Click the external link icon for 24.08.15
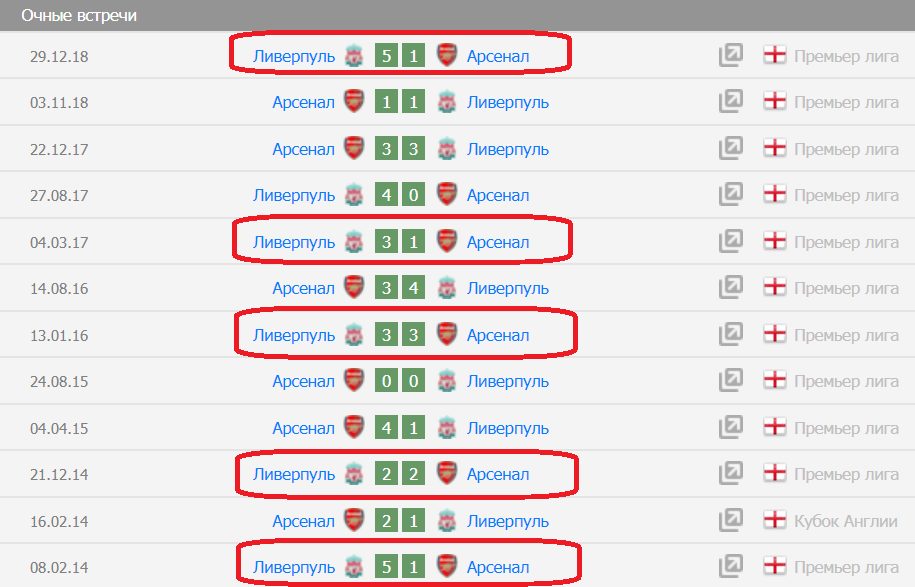 point(731,381)
